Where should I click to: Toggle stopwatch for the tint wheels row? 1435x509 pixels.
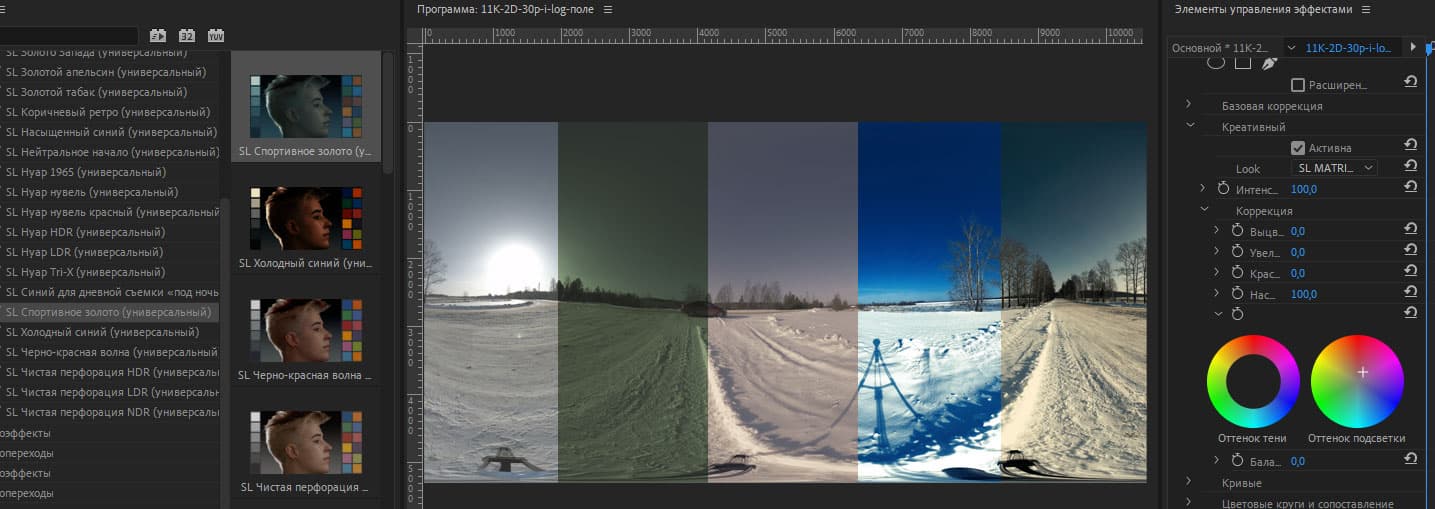pyautogui.click(x=1238, y=314)
